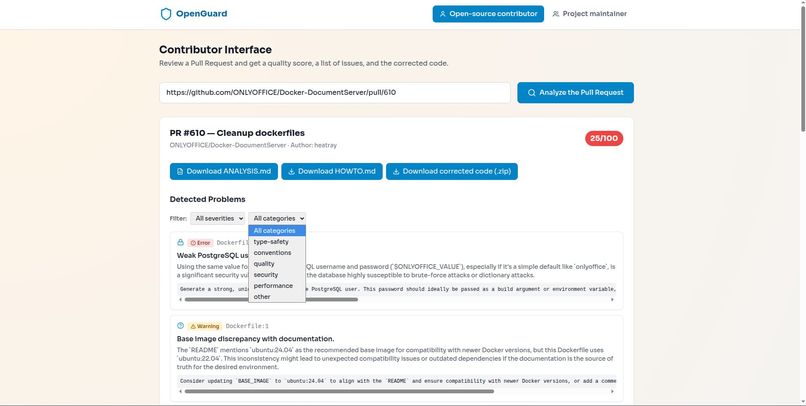
Task: Open the All severities filter dropdown
Action: pyautogui.click(x=217, y=218)
